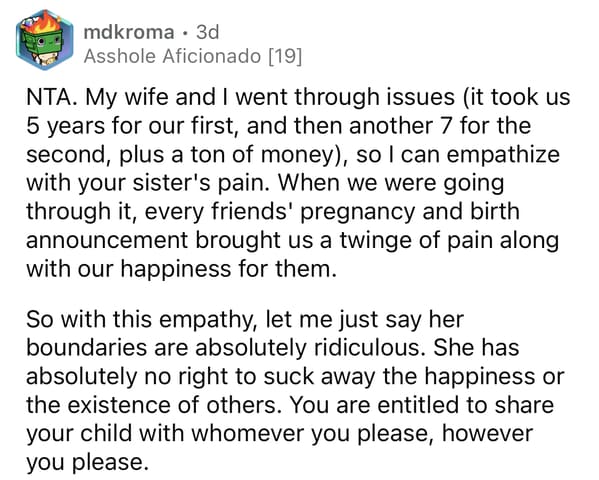Tap the line mentioning 5 years for our first
This screenshot has height=480, width=599.
278,126
